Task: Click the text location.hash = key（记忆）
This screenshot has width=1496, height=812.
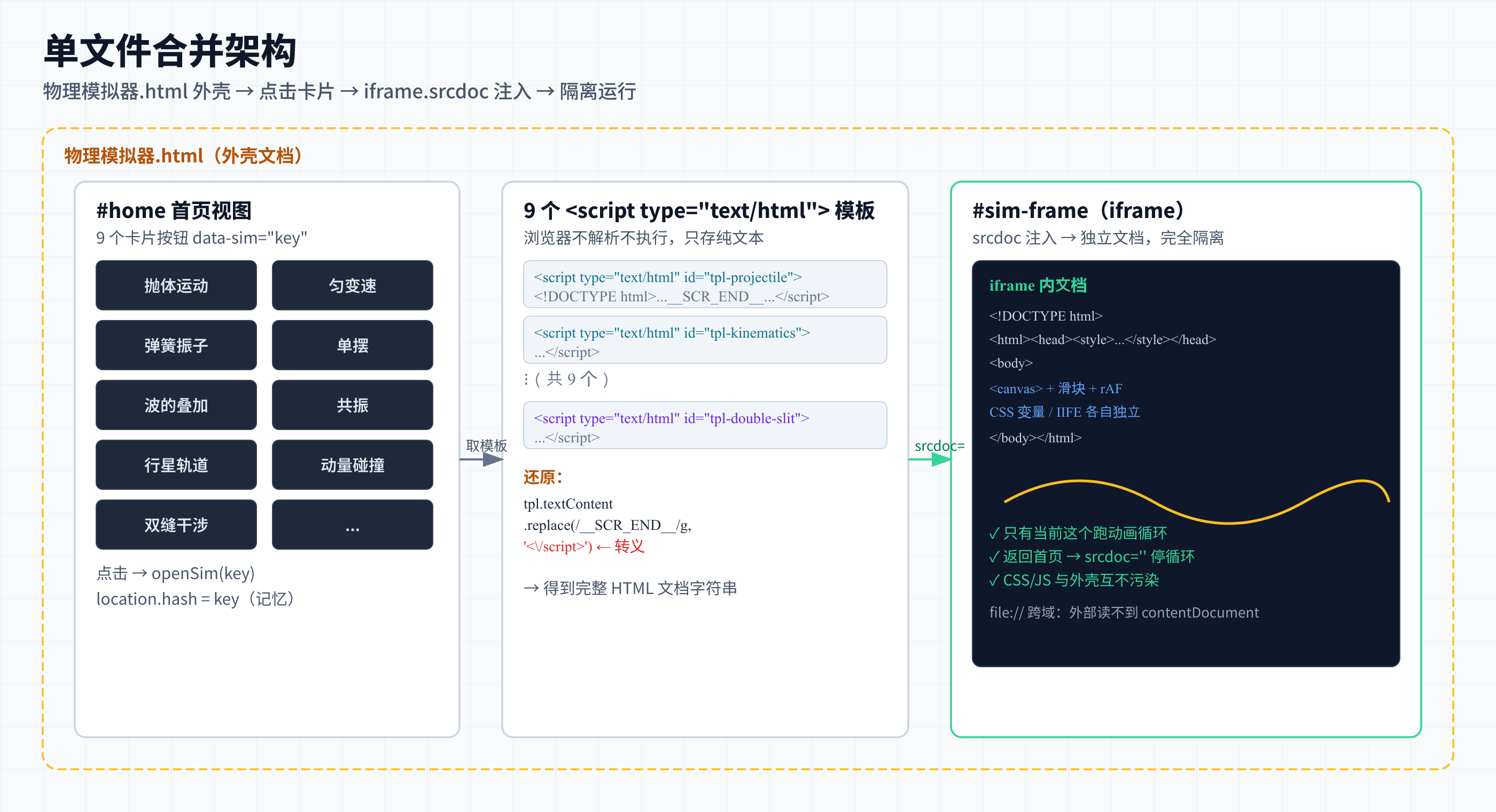Action: pos(196,599)
